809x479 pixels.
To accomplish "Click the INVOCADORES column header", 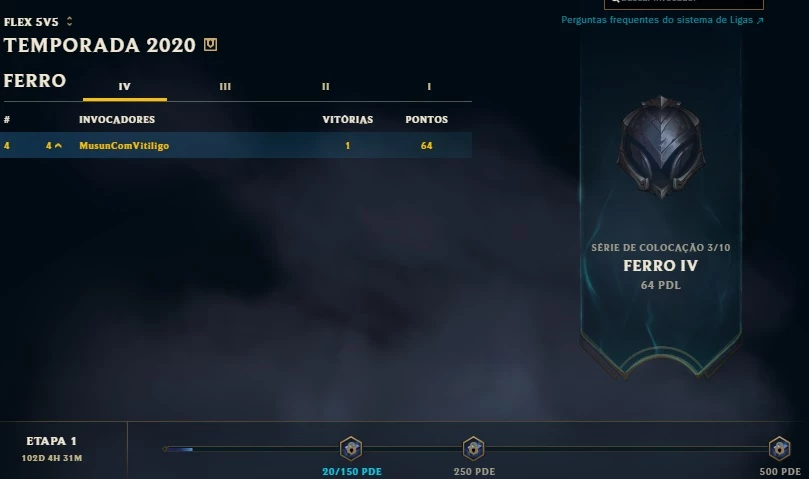I will (x=117, y=120).
